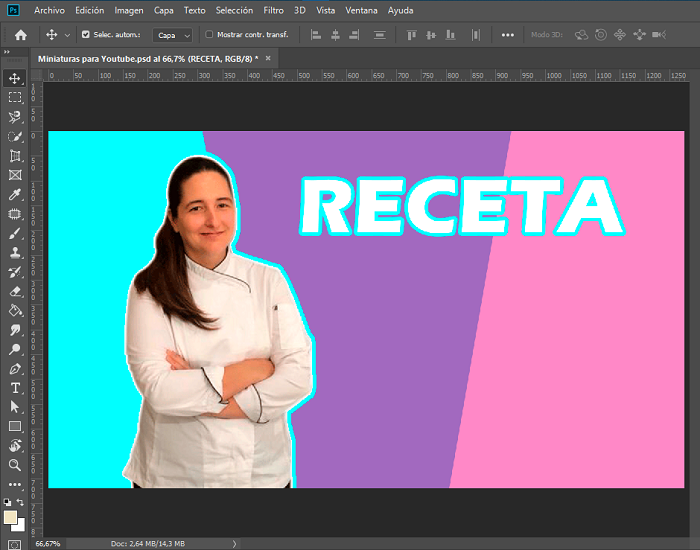Align horizontal centers of layers
The image size is (700, 550).
point(335,35)
